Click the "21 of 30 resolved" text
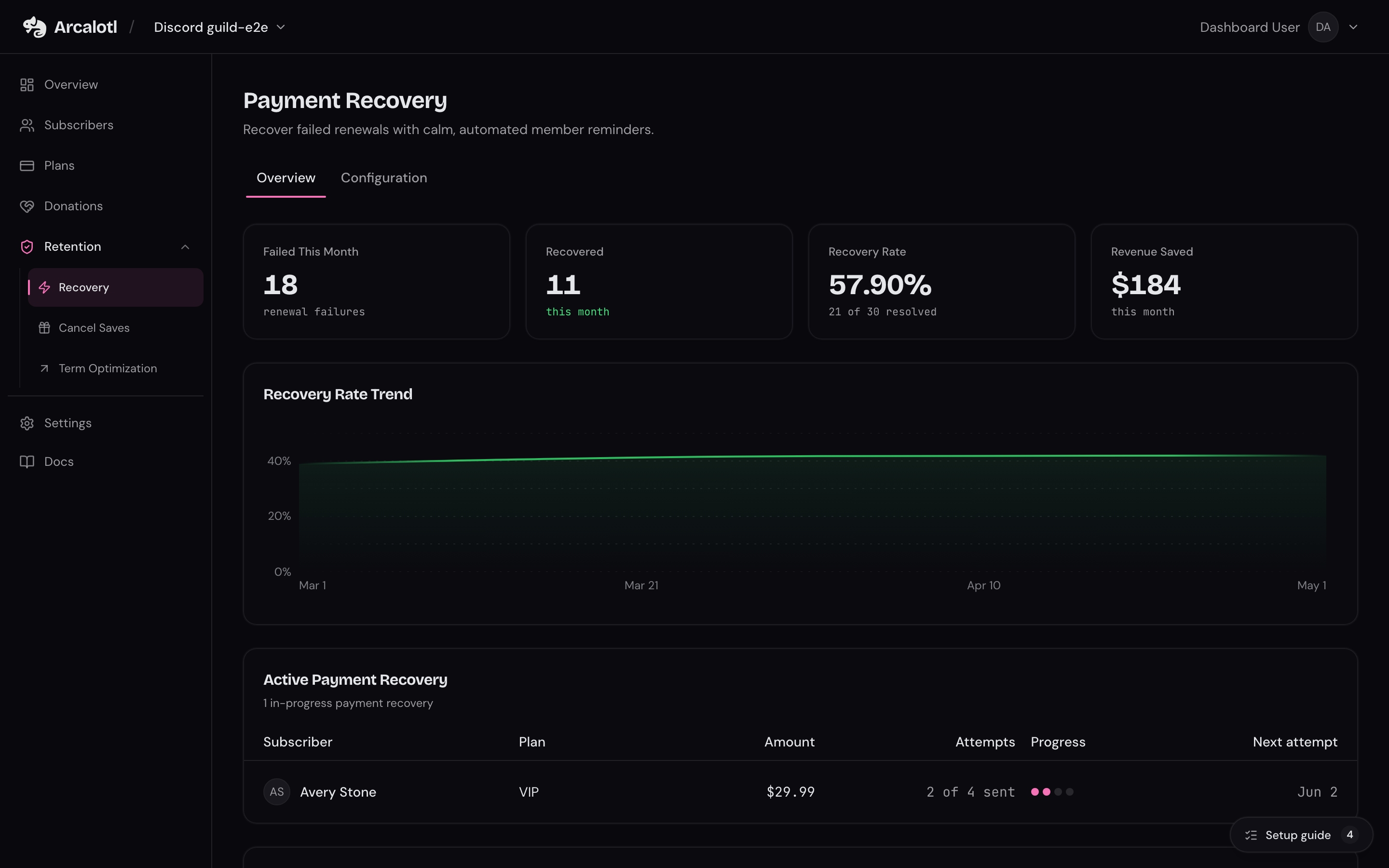The width and height of the screenshot is (1389, 868). point(882,312)
